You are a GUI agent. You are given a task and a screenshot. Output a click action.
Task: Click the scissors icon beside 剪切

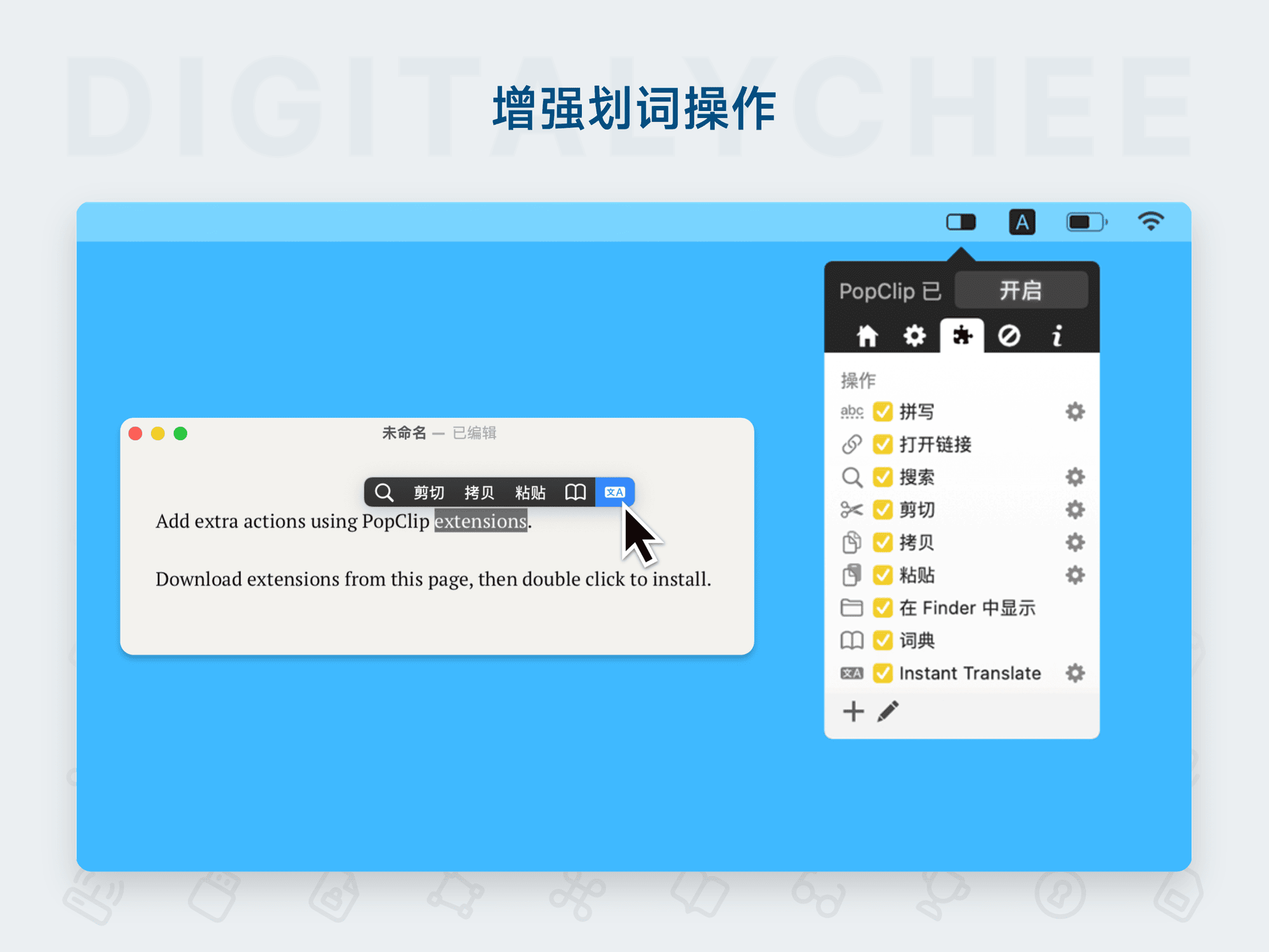(x=851, y=509)
